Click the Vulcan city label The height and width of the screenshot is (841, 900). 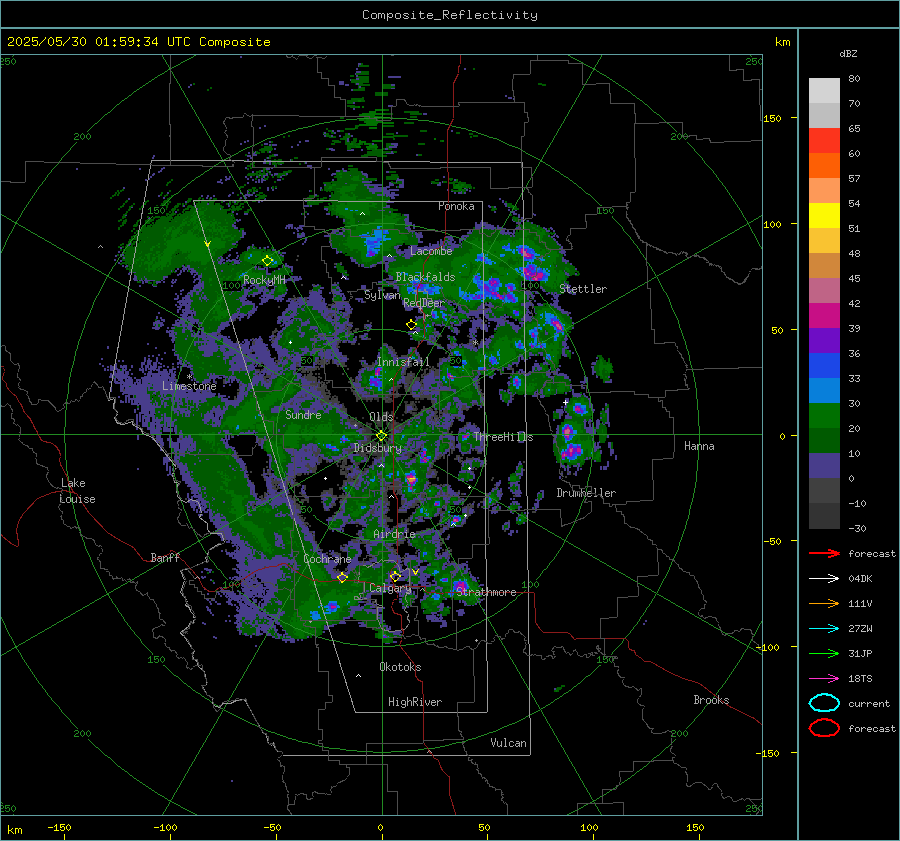click(x=509, y=743)
